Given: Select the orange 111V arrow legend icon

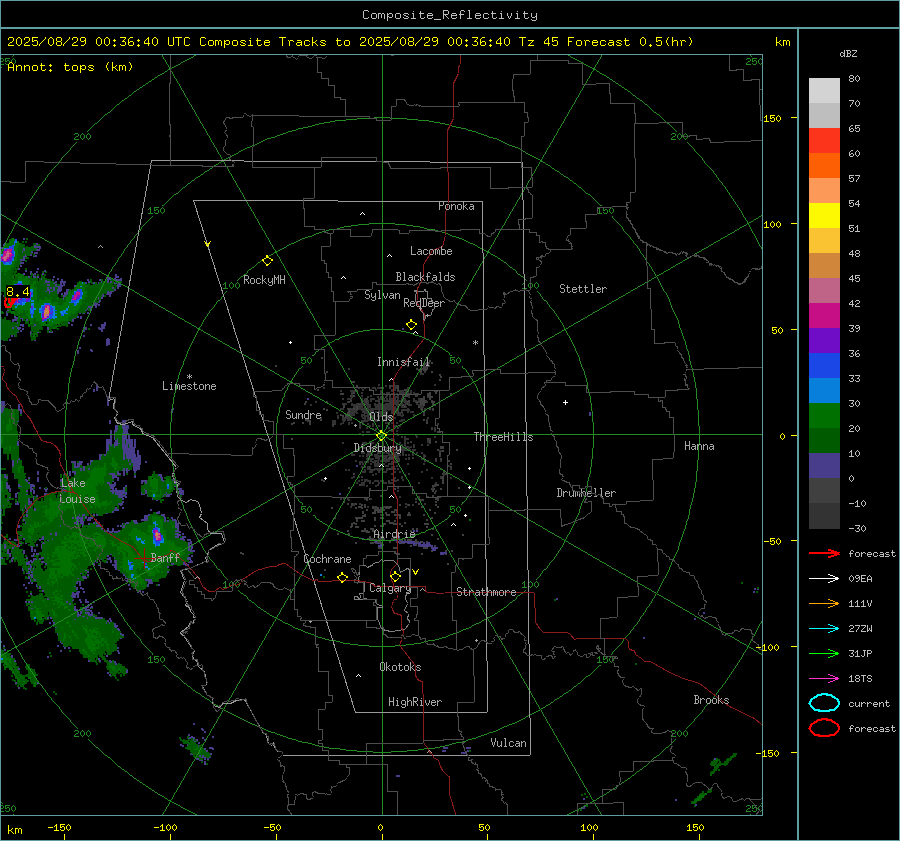Looking at the screenshot, I should pyautogui.click(x=824, y=603).
